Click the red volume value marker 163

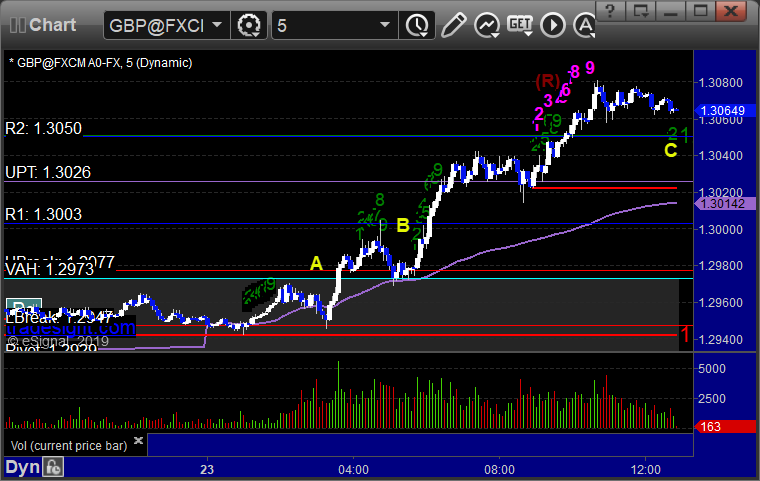725,427
